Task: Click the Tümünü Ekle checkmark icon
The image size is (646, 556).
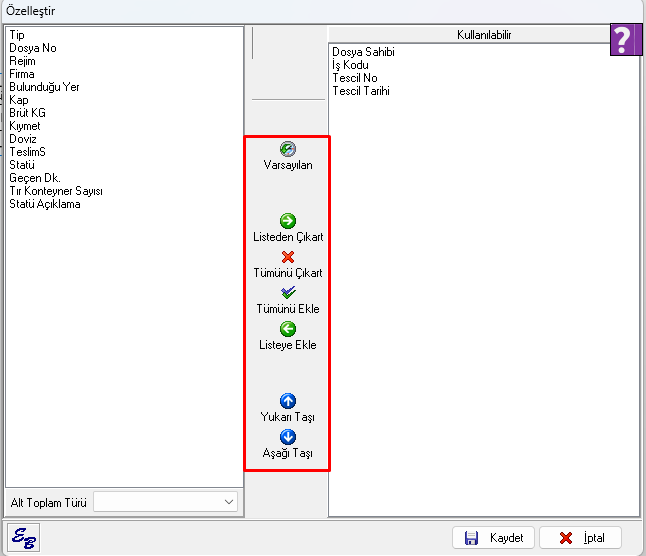Action: click(287, 293)
